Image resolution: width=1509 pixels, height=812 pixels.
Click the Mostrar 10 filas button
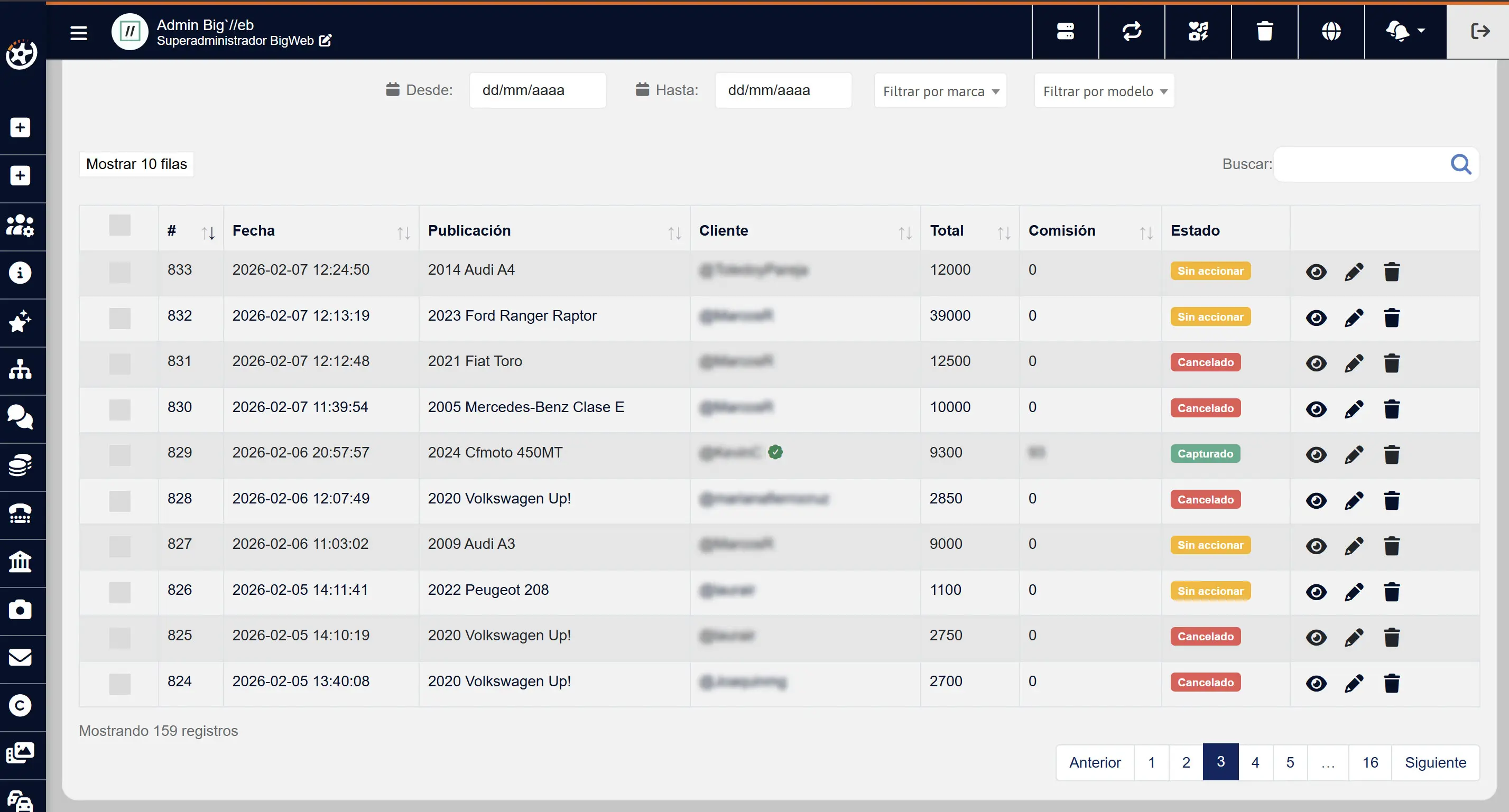click(136, 164)
